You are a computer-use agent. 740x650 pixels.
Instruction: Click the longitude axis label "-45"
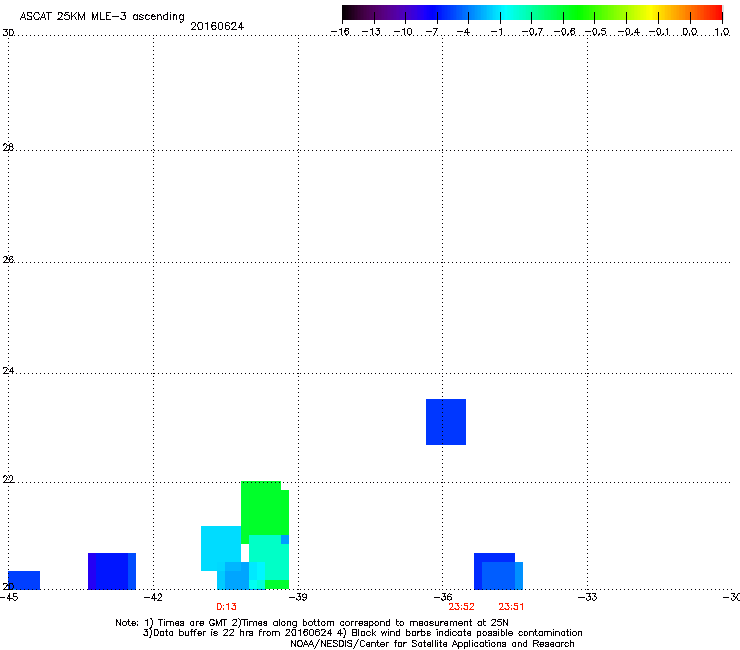tap(9, 597)
